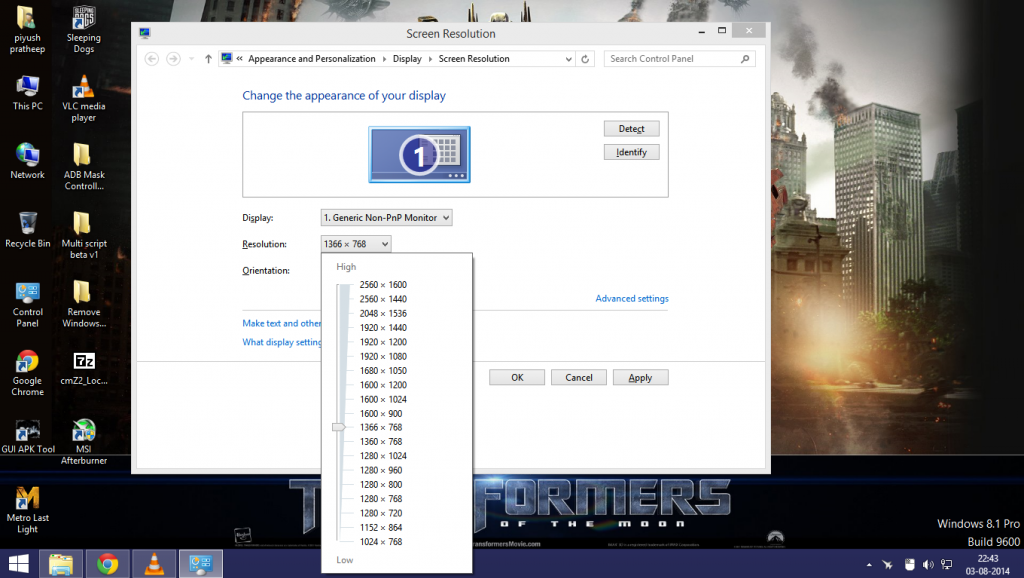Click the Search Control Panel field

point(673,59)
